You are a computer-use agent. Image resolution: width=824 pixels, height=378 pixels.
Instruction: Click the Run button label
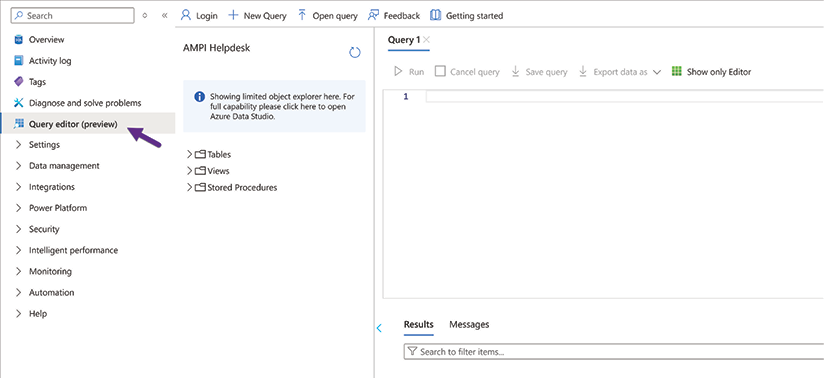416,72
